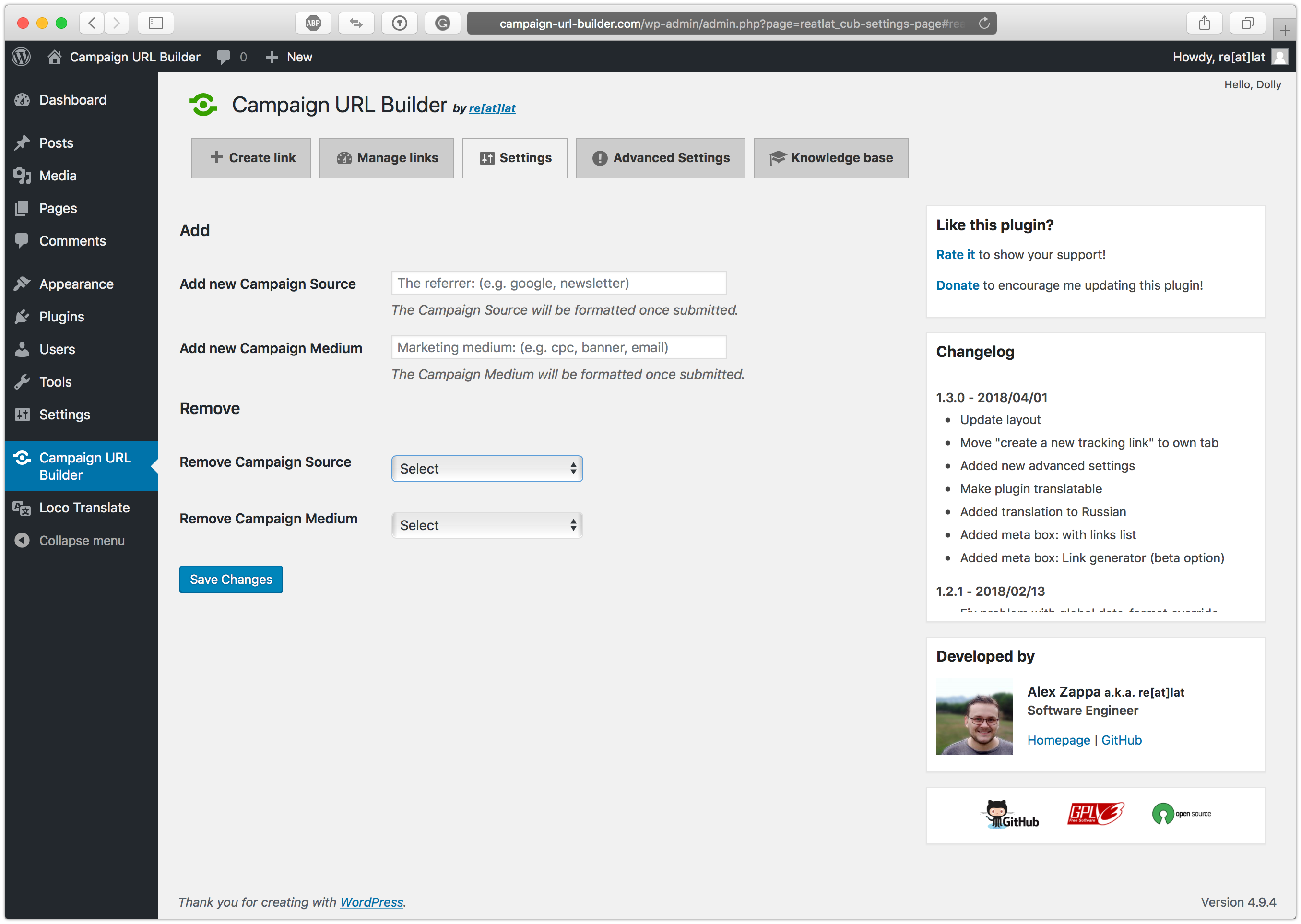Open the Safari show-tabs overview icon
This screenshot has width=1301, height=924.
[x=1248, y=24]
